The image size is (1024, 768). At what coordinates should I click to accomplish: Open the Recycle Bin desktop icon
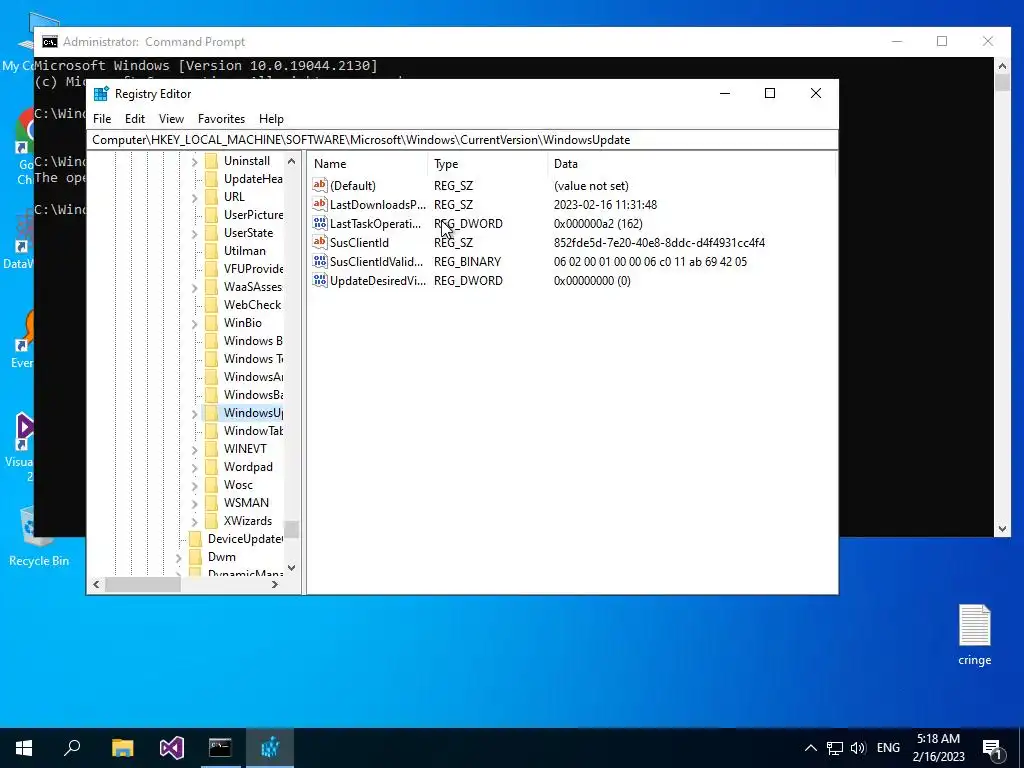39,536
